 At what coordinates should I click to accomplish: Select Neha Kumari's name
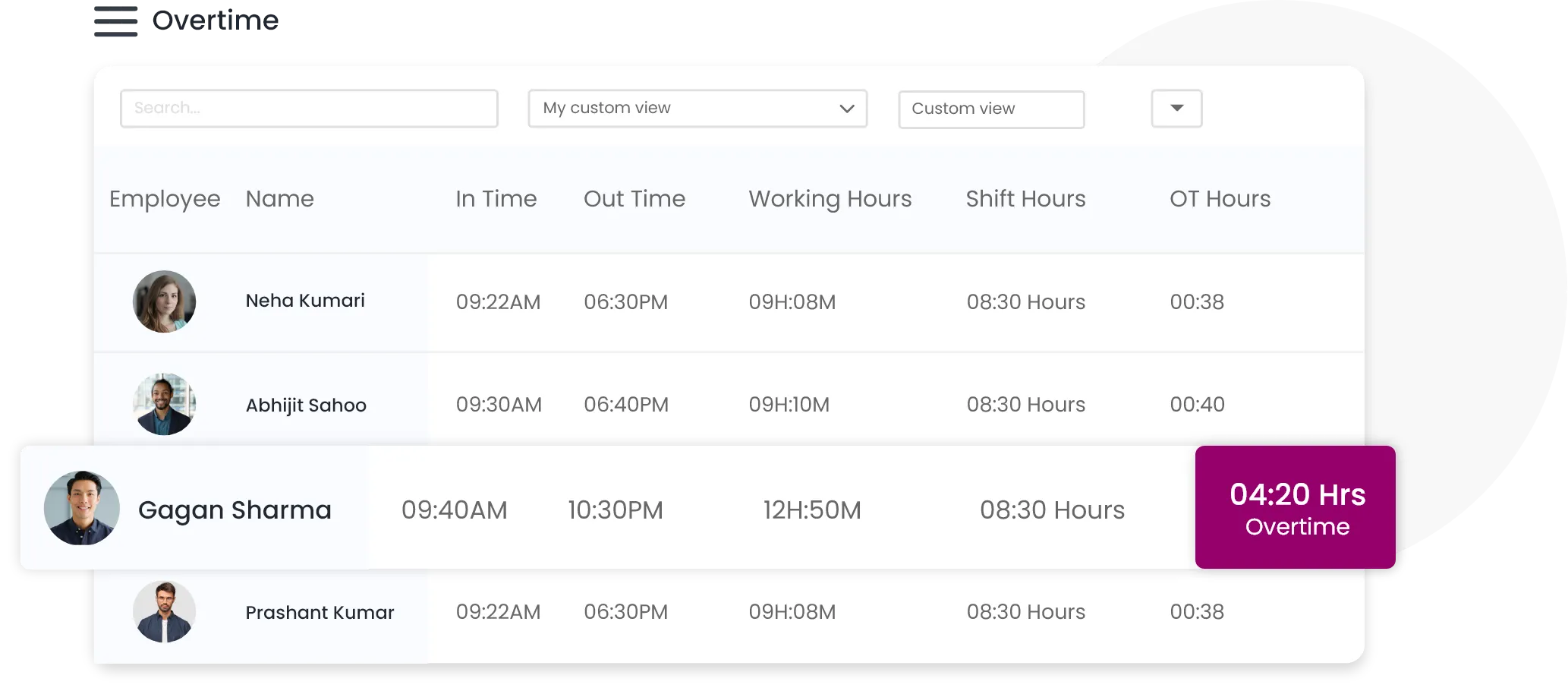305,301
